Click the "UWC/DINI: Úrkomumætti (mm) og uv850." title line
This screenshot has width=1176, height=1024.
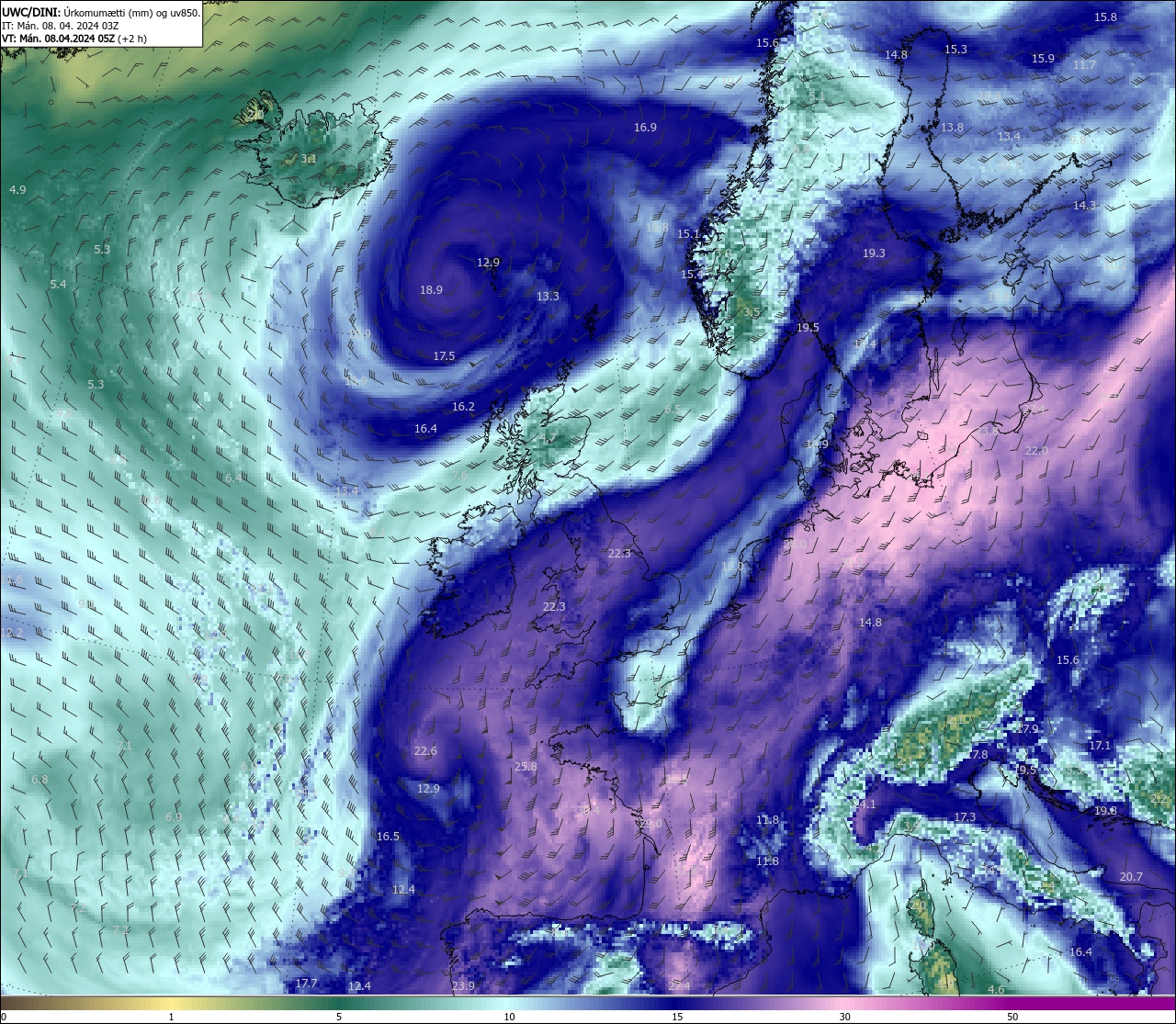101,13
